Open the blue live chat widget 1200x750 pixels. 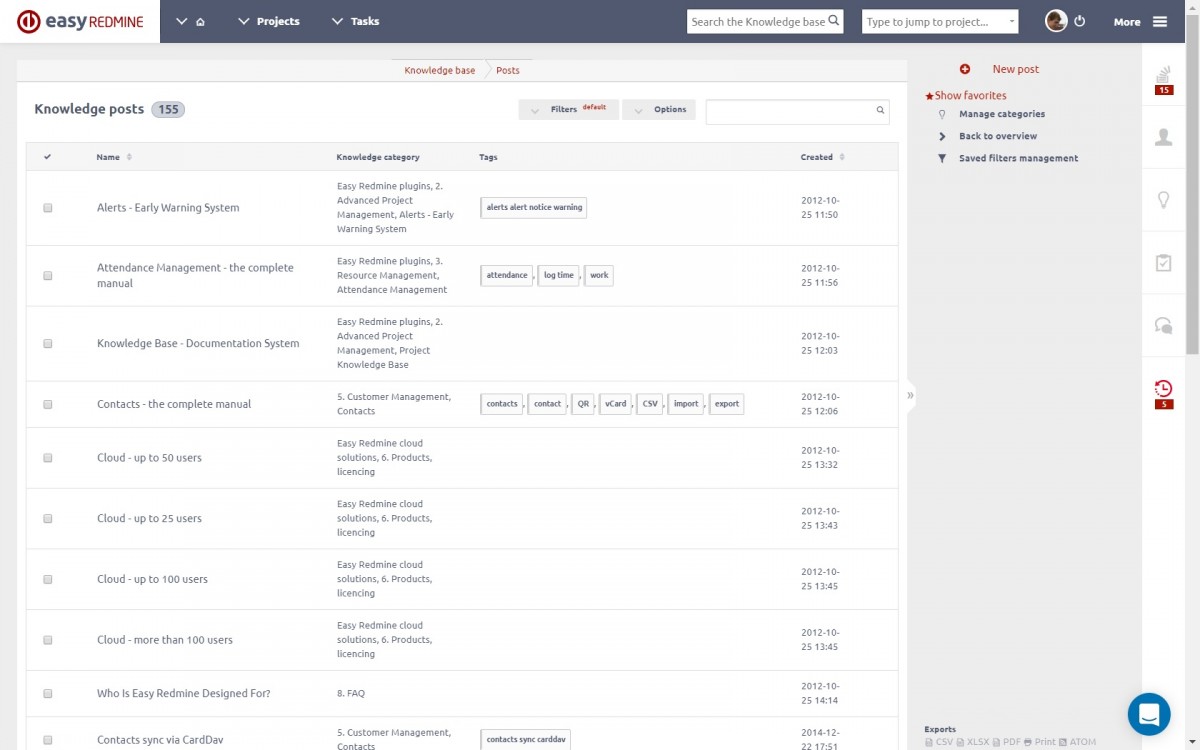pos(1149,714)
